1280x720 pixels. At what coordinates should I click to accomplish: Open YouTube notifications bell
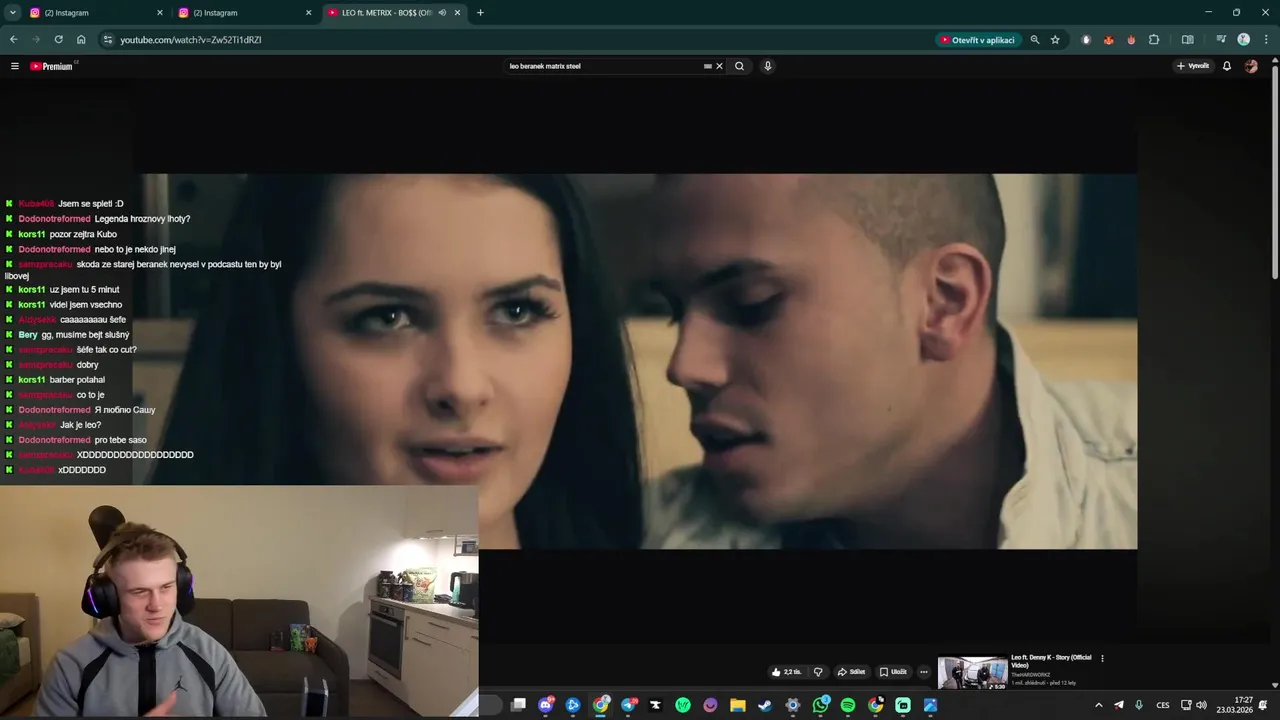pyautogui.click(x=1227, y=66)
